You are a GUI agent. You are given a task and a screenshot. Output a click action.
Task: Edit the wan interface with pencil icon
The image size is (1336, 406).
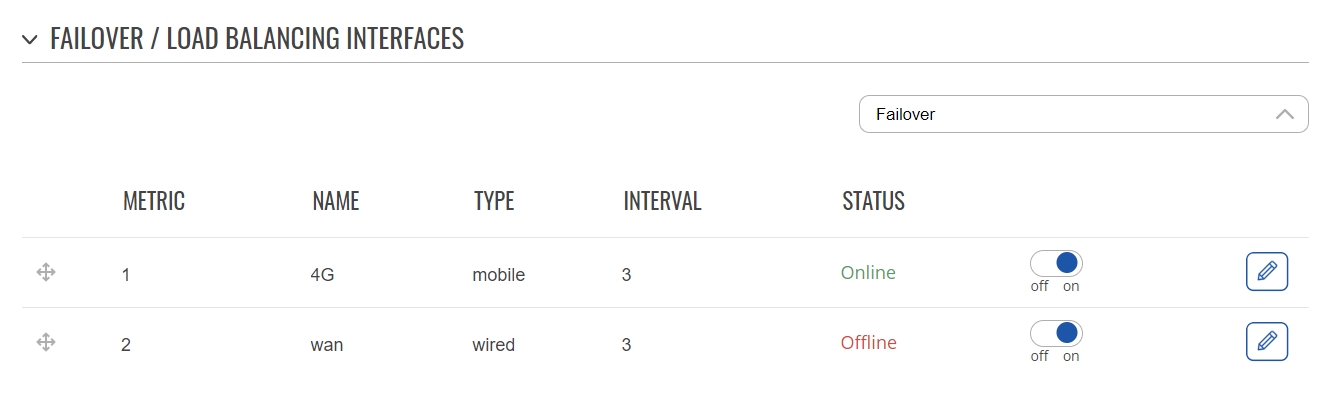(x=1267, y=342)
